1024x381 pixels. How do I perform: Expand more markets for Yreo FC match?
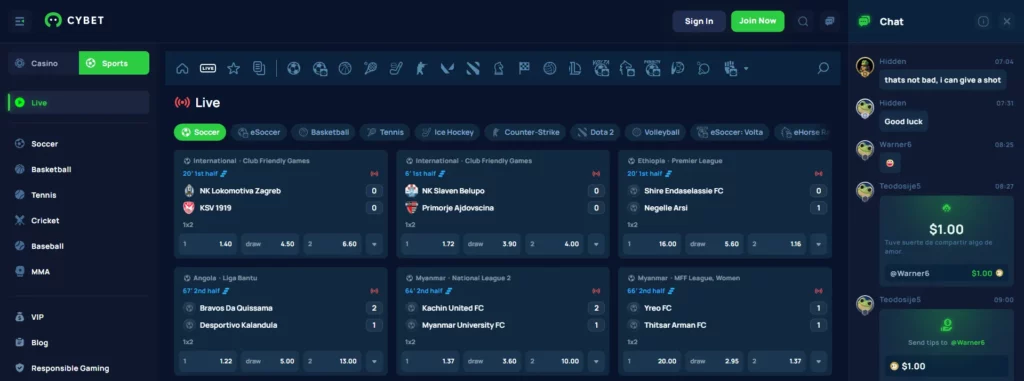tap(818, 361)
